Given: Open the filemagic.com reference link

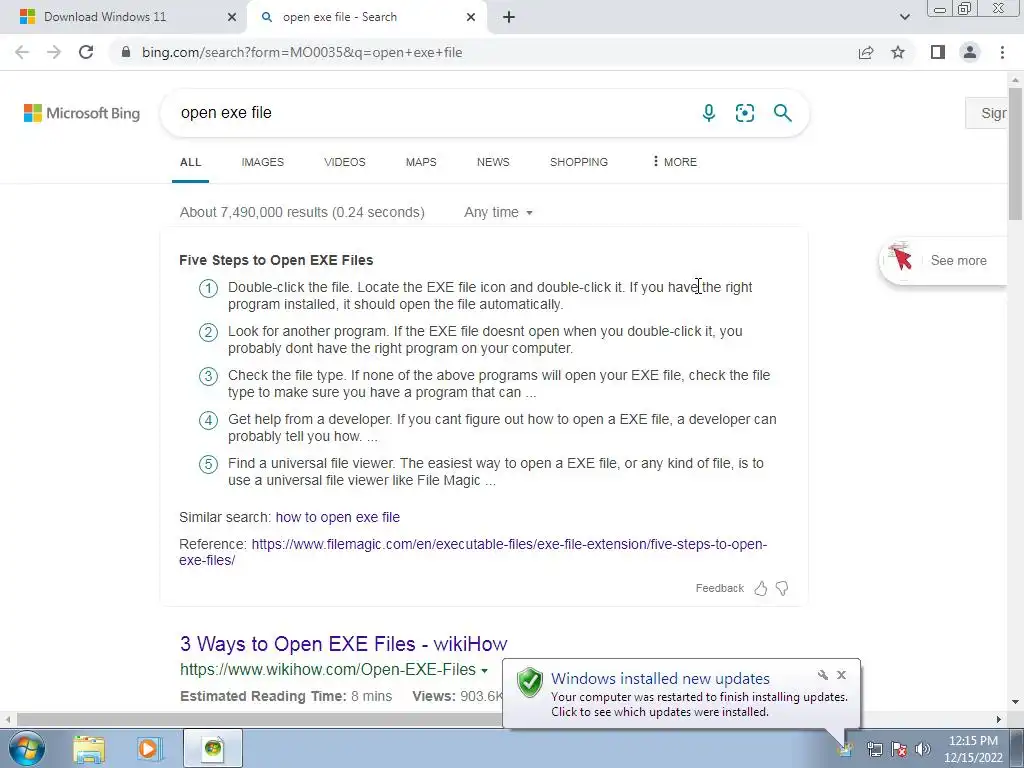Looking at the screenshot, I should pyautogui.click(x=473, y=552).
